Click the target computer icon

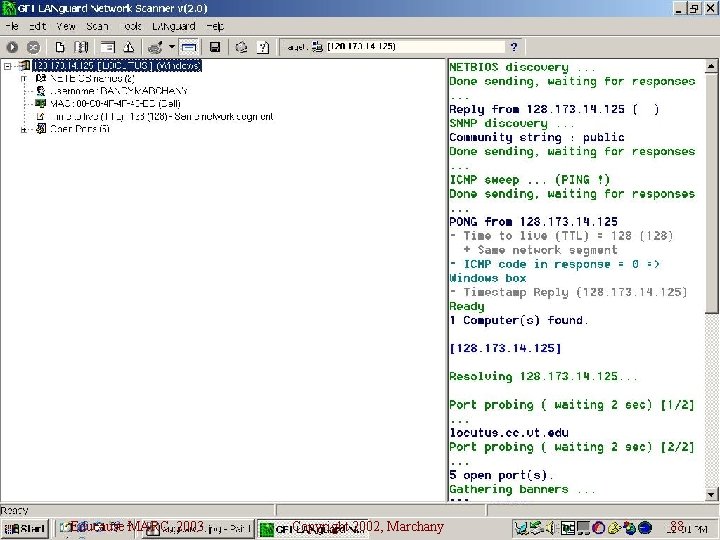pos(317,46)
